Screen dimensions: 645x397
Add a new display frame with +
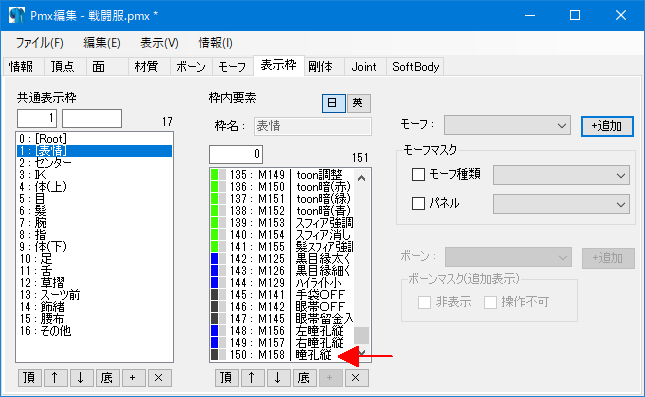133,378
